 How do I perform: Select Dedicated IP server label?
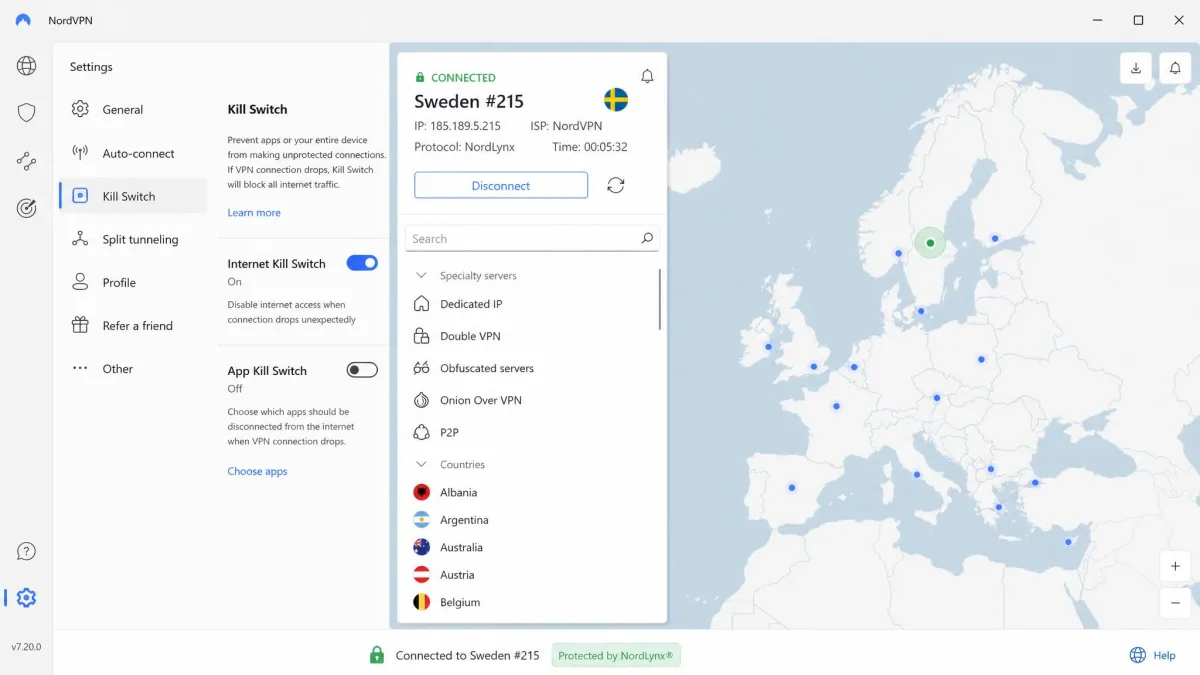click(471, 304)
